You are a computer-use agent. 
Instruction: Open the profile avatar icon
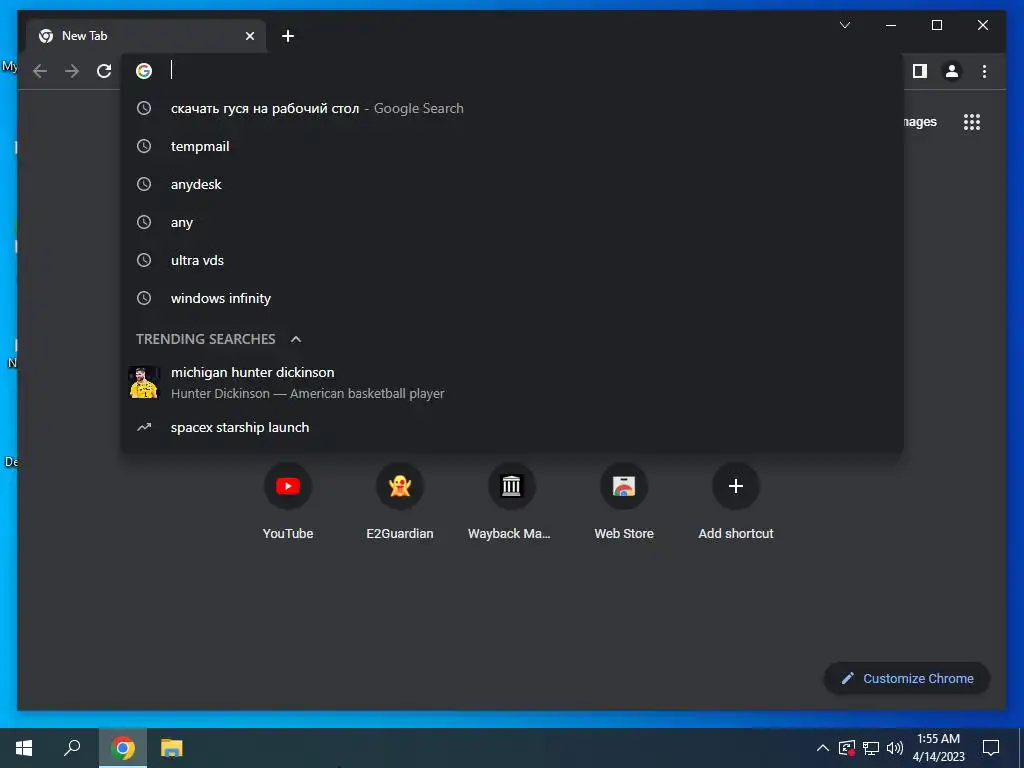952,71
